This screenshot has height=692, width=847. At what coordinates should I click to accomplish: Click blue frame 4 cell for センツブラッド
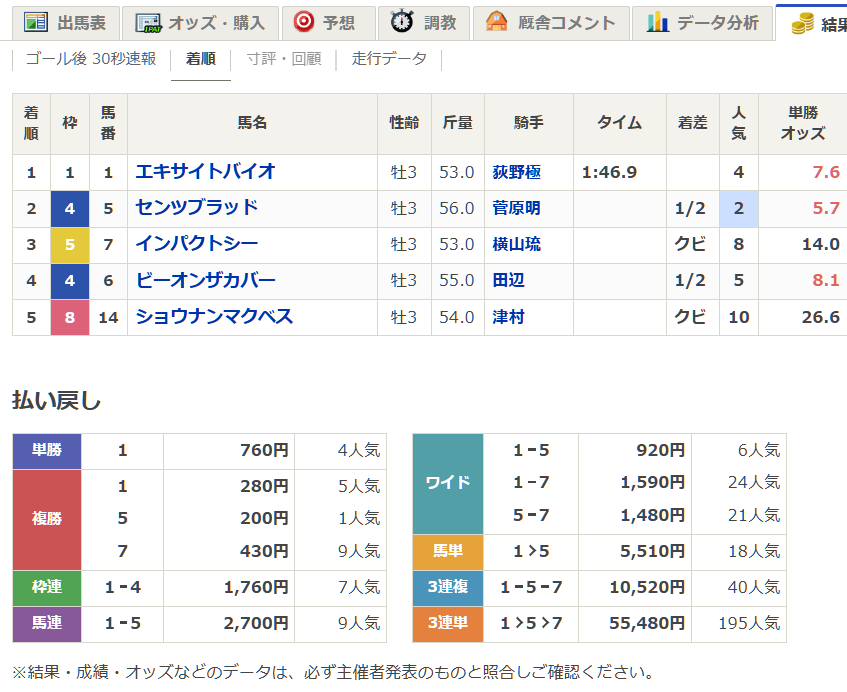click(70, 209)
